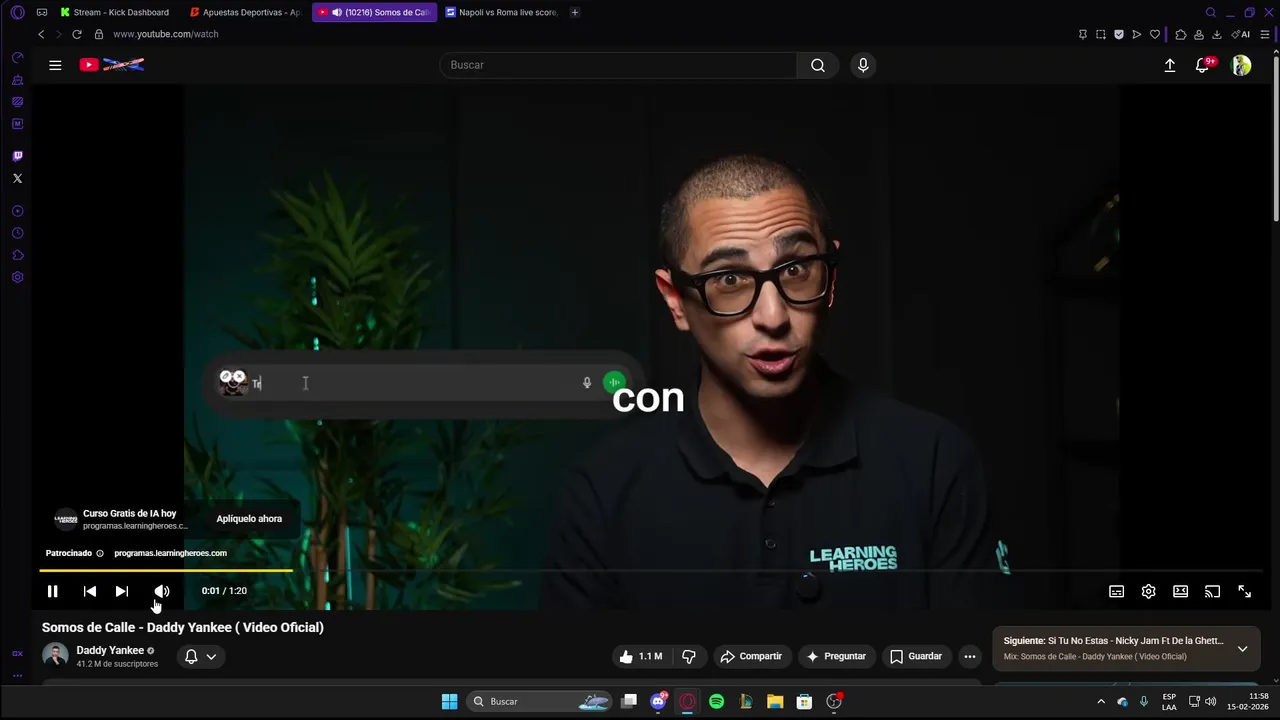Go back in browser history
This screenshot has width=1280, height=720.
pyautogui.click(x=41, y=34)
